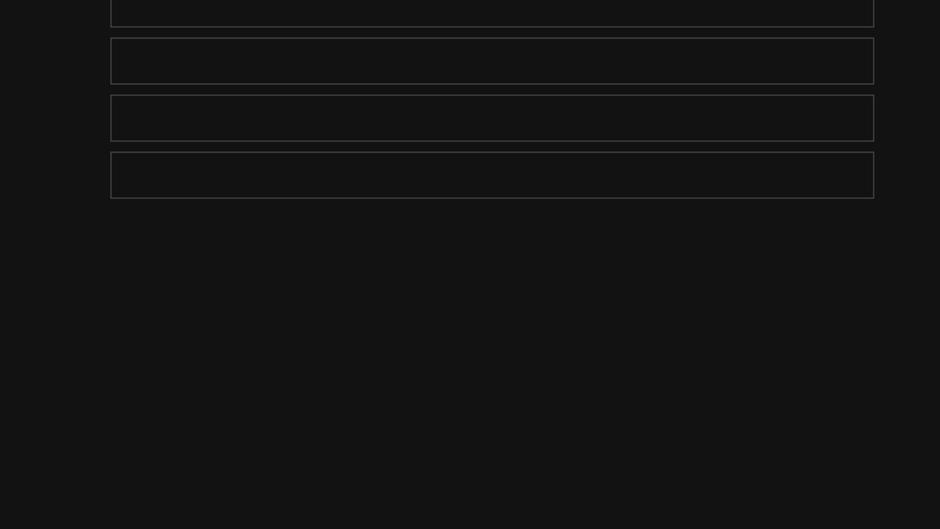Select the partially visible top empty box
The width and height of the screenshot is (940, 529).
tap(492, 13)
